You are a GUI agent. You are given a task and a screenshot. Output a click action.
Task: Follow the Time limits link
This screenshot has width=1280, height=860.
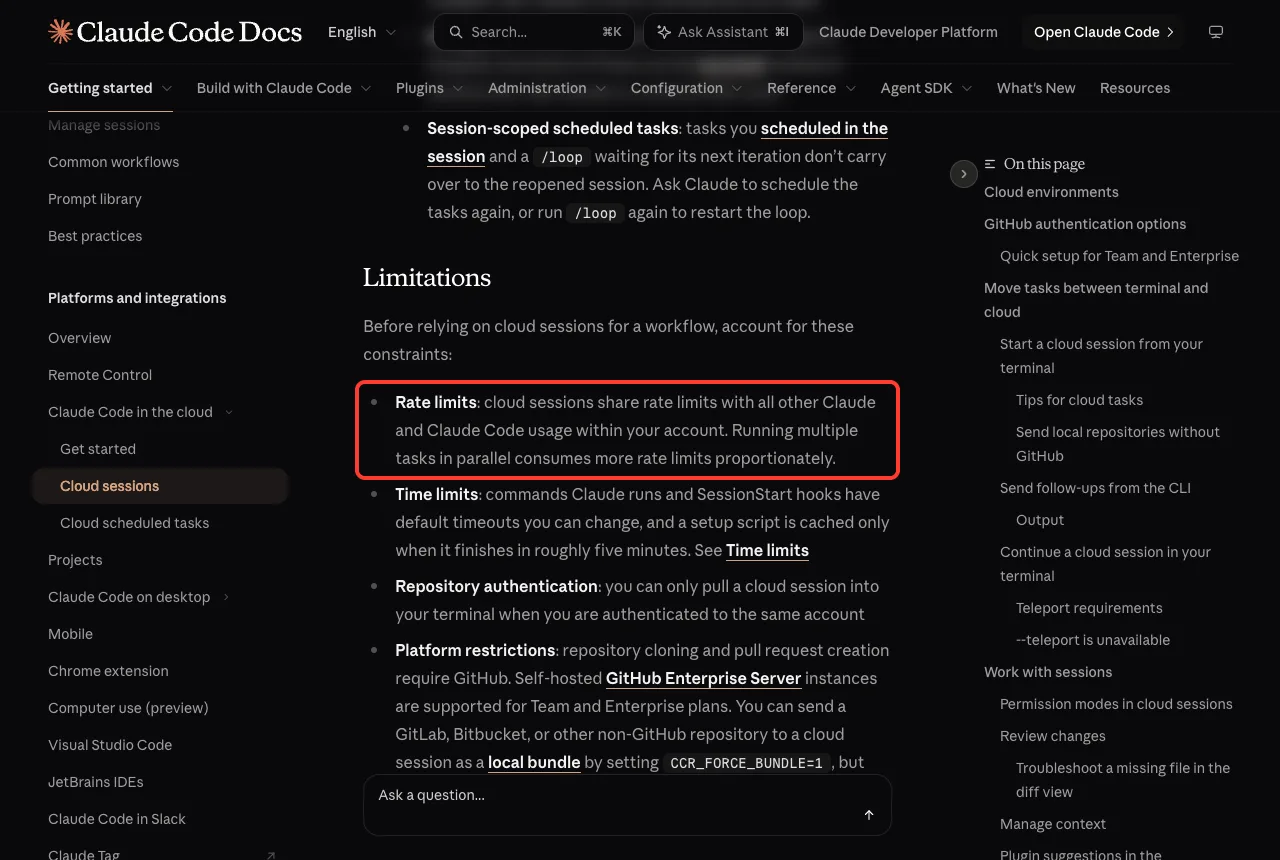pos(767,550)
